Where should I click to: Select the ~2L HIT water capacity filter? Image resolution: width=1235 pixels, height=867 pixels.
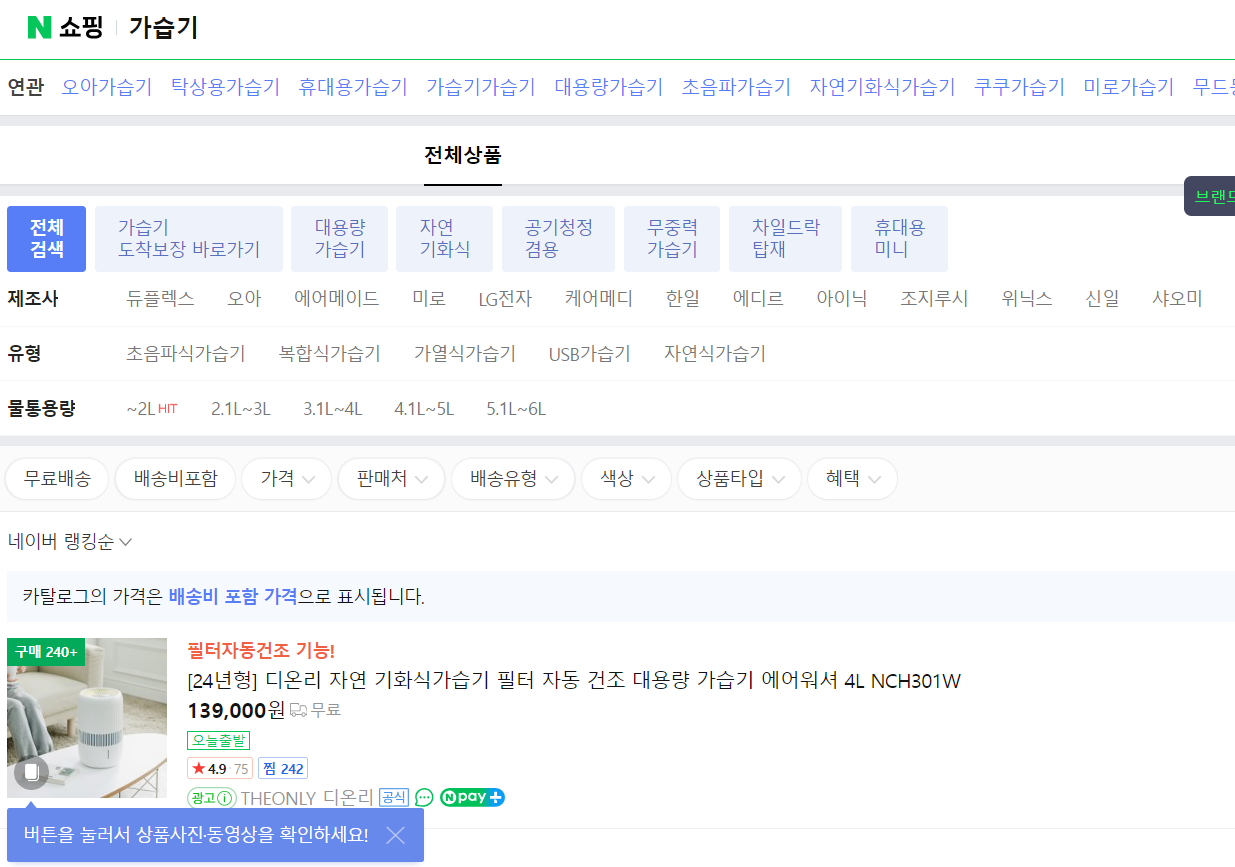152,408
